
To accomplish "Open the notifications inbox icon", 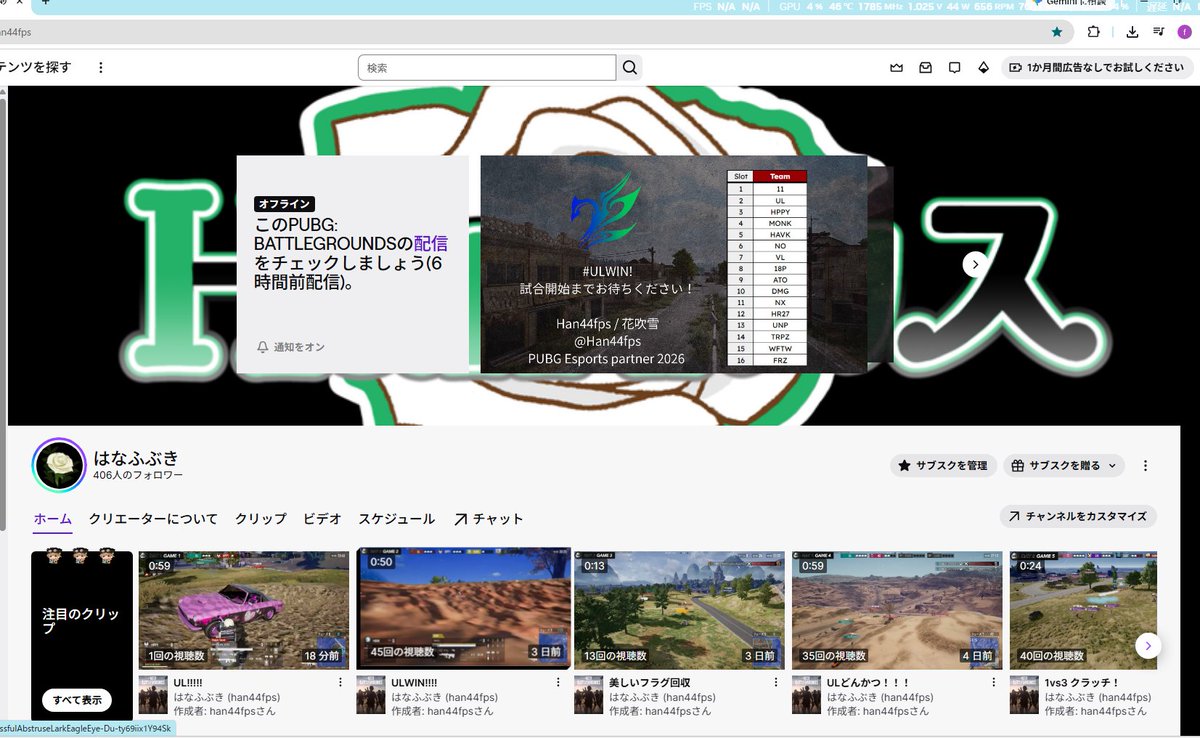I will pyautogui.click(x=925, y=68).
